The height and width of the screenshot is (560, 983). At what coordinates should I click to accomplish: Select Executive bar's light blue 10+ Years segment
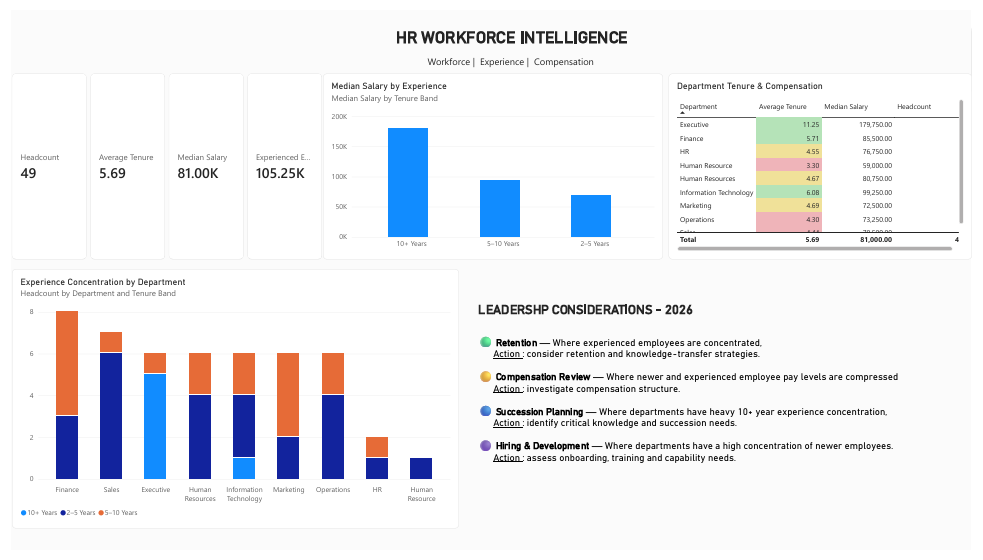[x=155, y=426]
